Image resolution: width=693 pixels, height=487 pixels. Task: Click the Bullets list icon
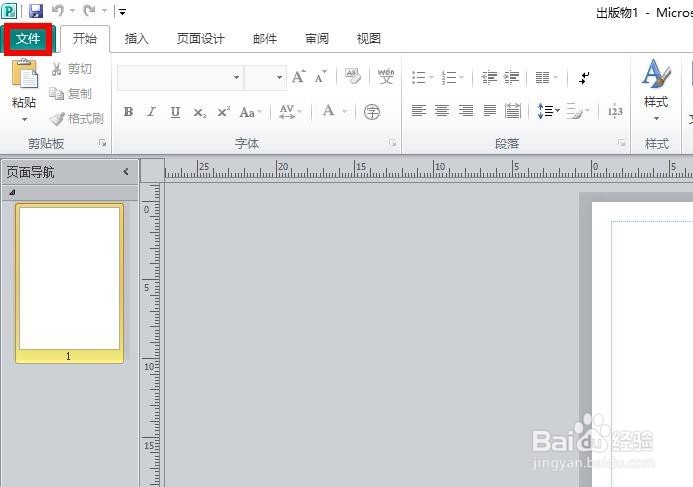[419, 78]
